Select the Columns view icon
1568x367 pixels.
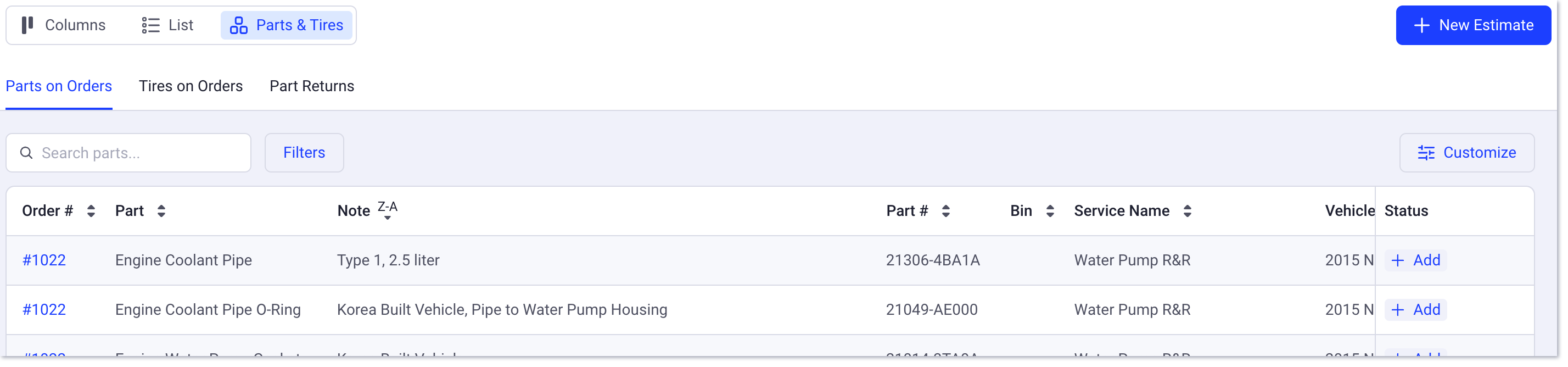pos(27,25)
